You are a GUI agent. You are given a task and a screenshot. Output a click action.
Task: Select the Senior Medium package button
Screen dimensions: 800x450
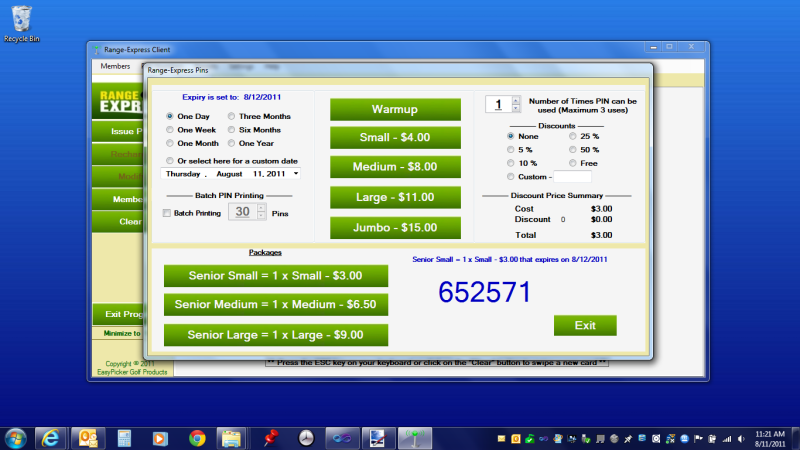(276, 305)
